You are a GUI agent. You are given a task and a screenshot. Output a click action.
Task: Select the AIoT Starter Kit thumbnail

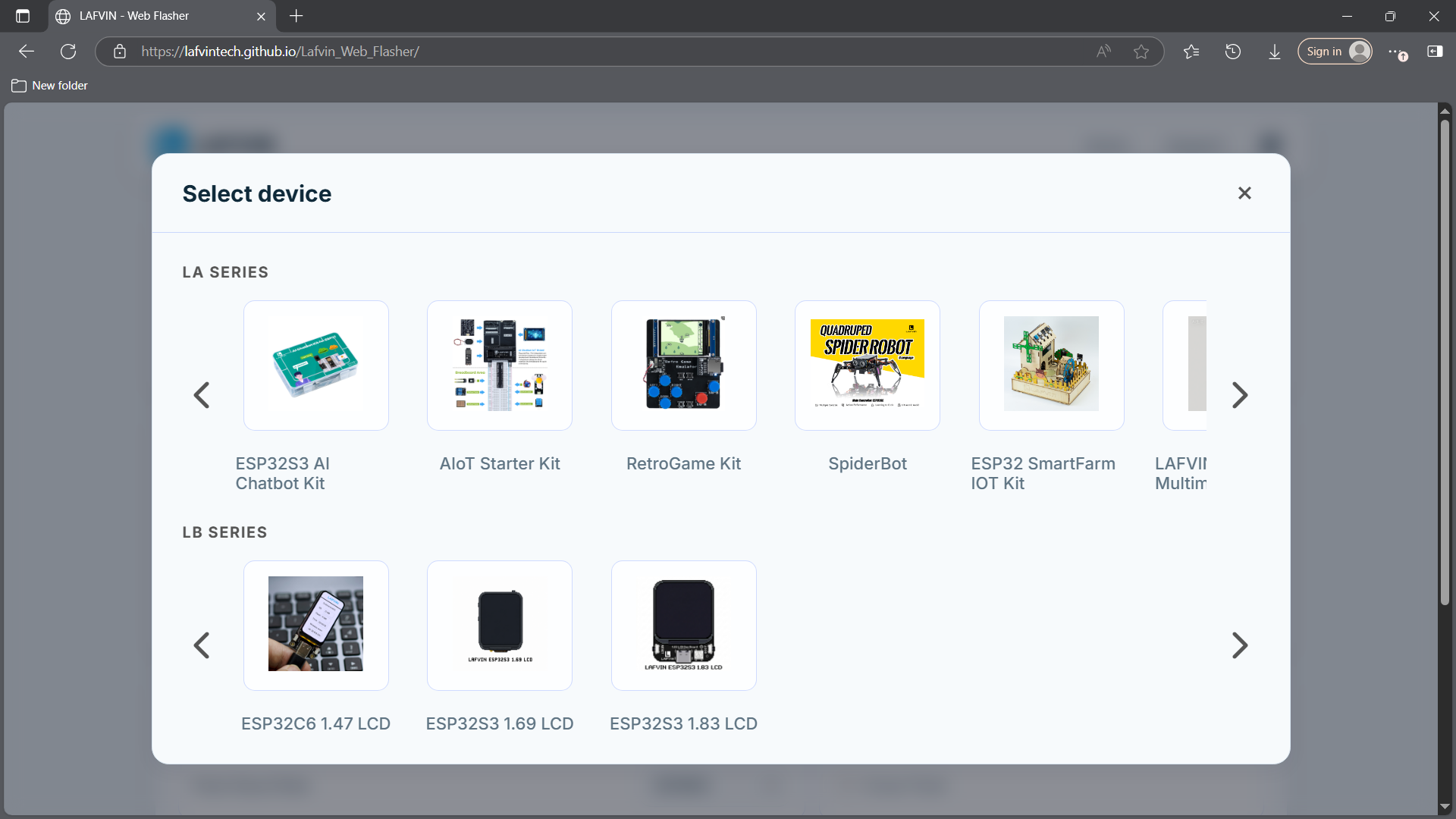click(x=500, y=366)
